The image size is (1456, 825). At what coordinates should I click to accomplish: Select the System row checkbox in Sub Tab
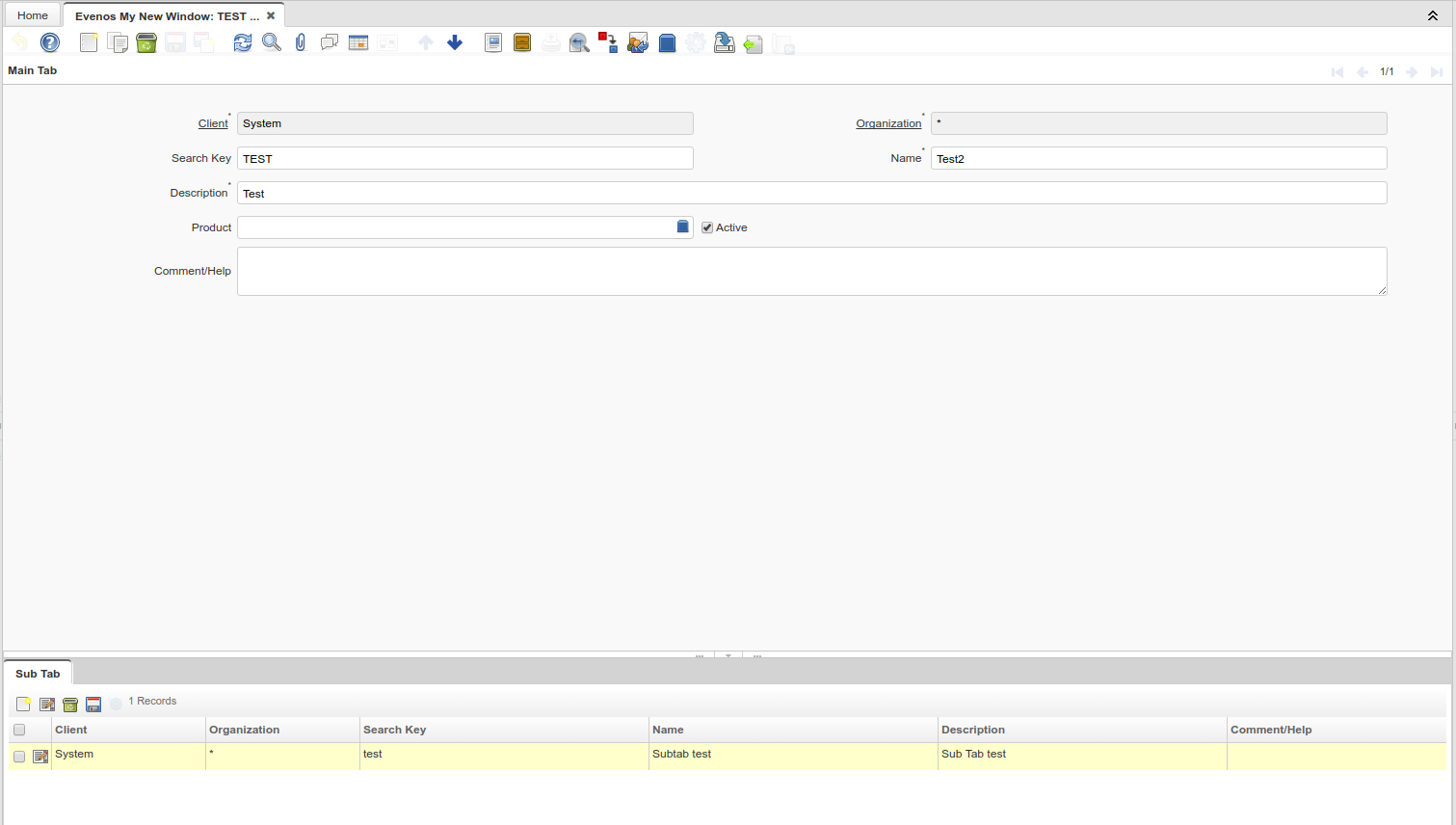click(x=19, y=757)
